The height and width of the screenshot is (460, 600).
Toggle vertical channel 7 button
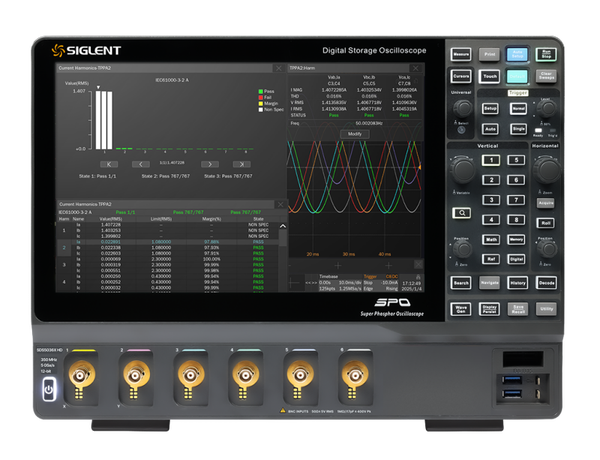coord(516,200)
